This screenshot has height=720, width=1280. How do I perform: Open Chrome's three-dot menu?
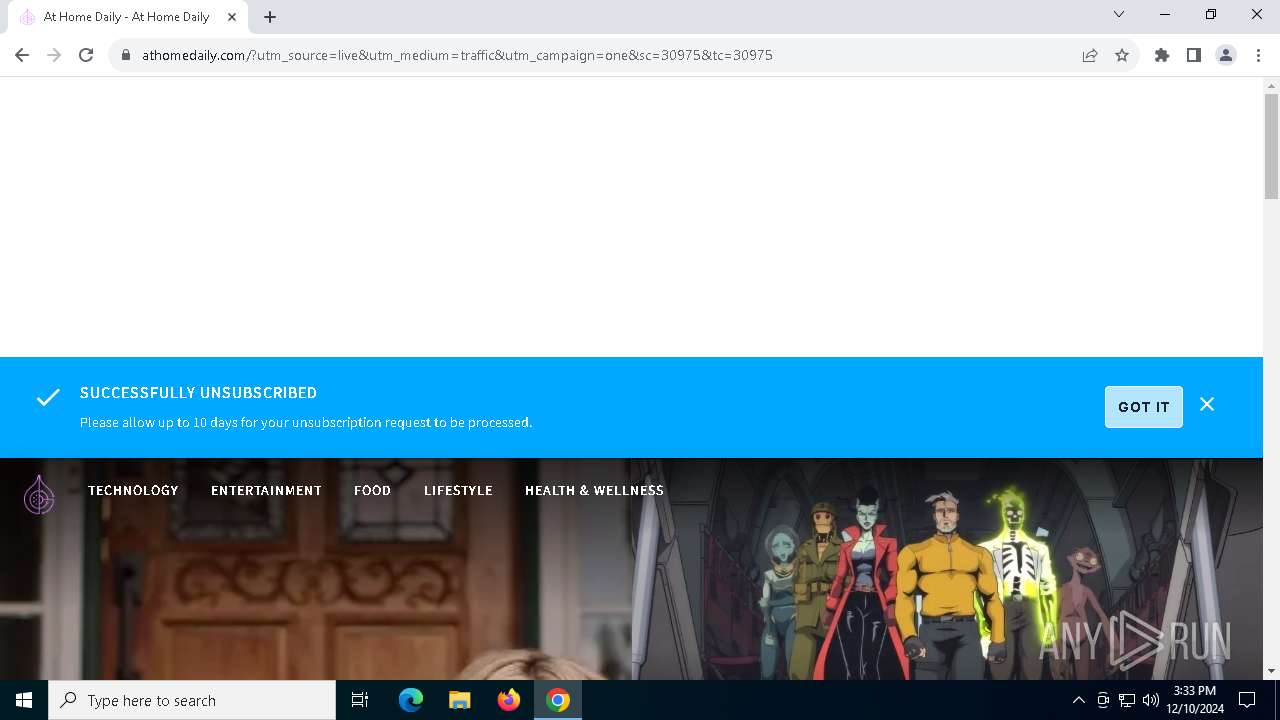click(1258, 55)
